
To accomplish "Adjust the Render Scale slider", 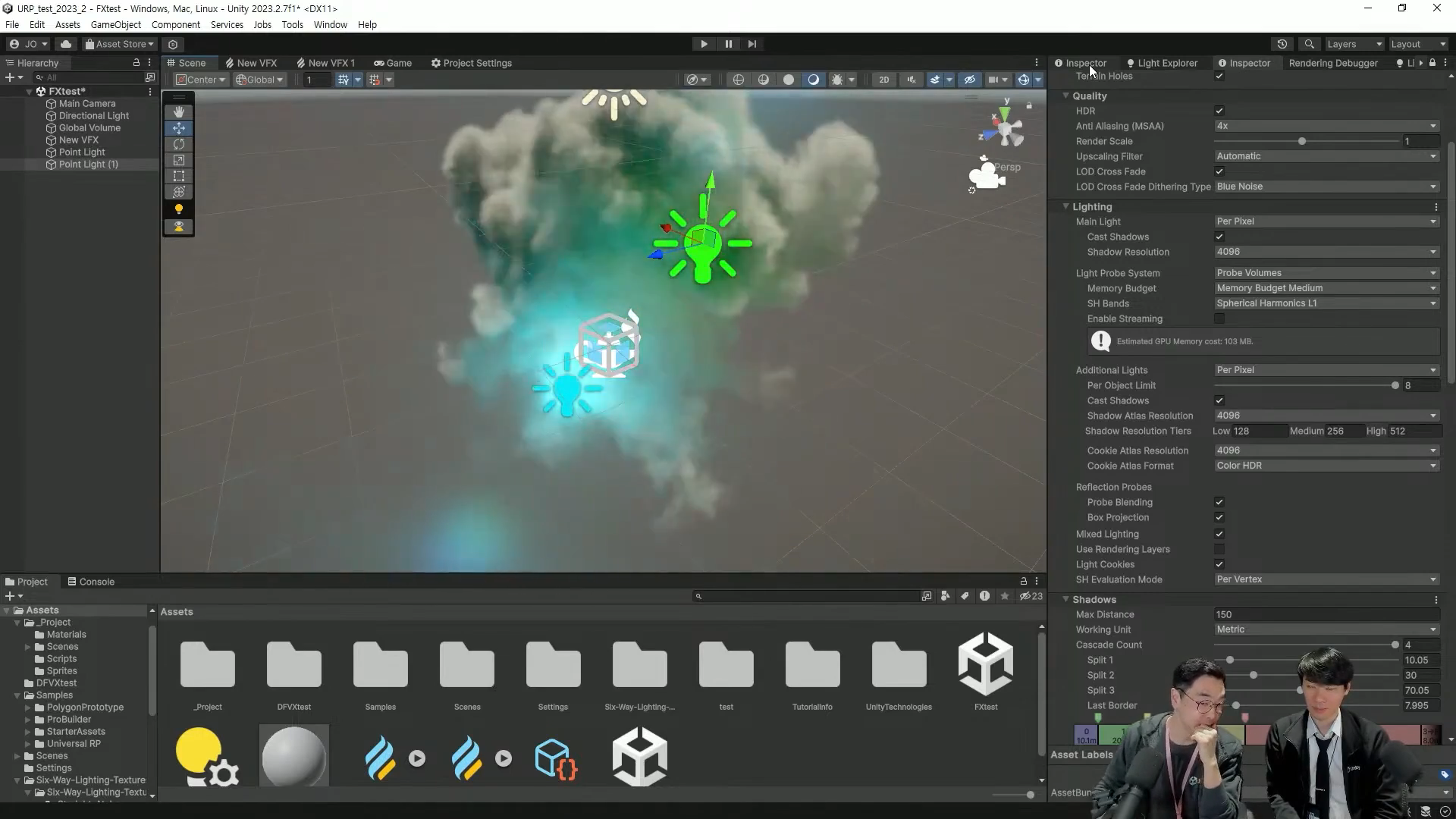I will point(1302,141).
